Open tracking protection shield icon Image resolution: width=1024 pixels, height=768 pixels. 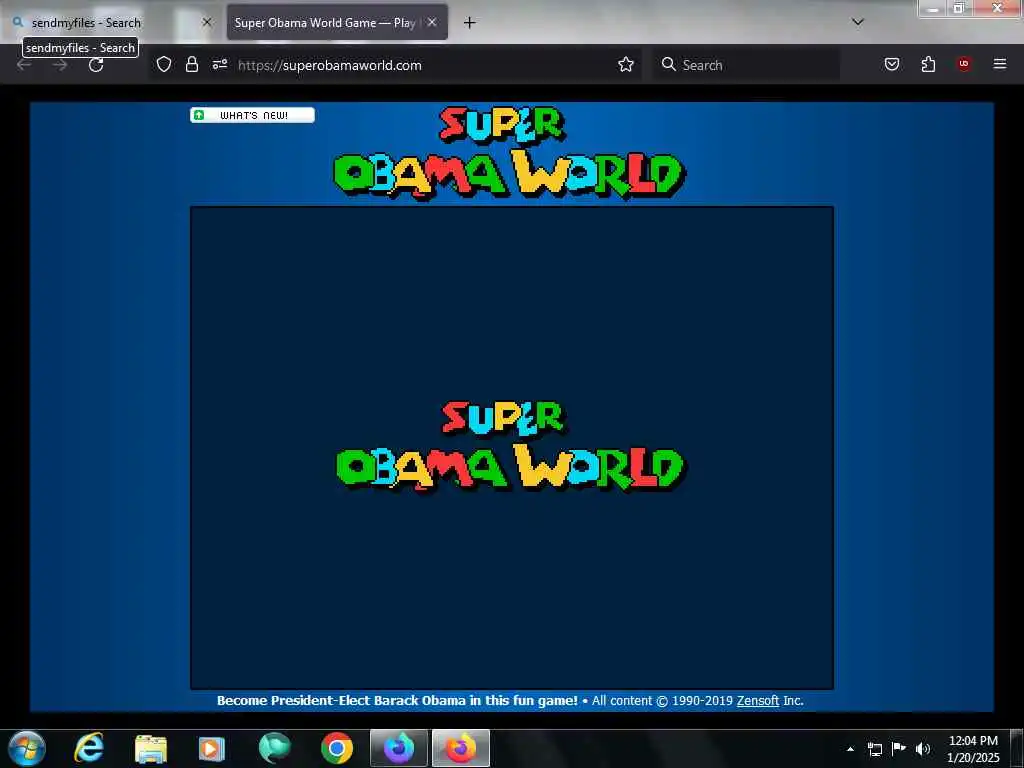164,64
